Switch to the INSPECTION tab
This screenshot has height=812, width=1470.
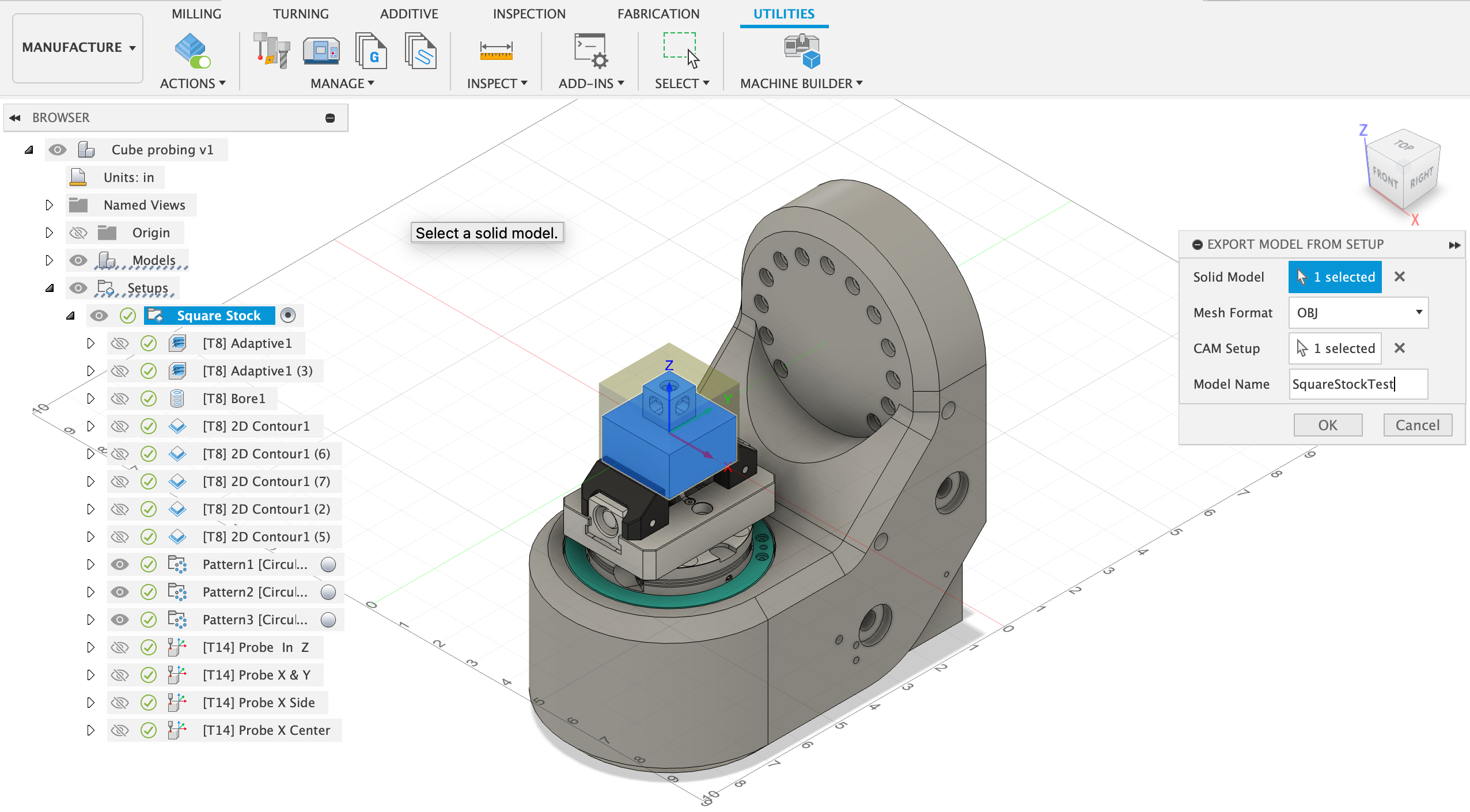pyautogui.click(x=529, y=14)
